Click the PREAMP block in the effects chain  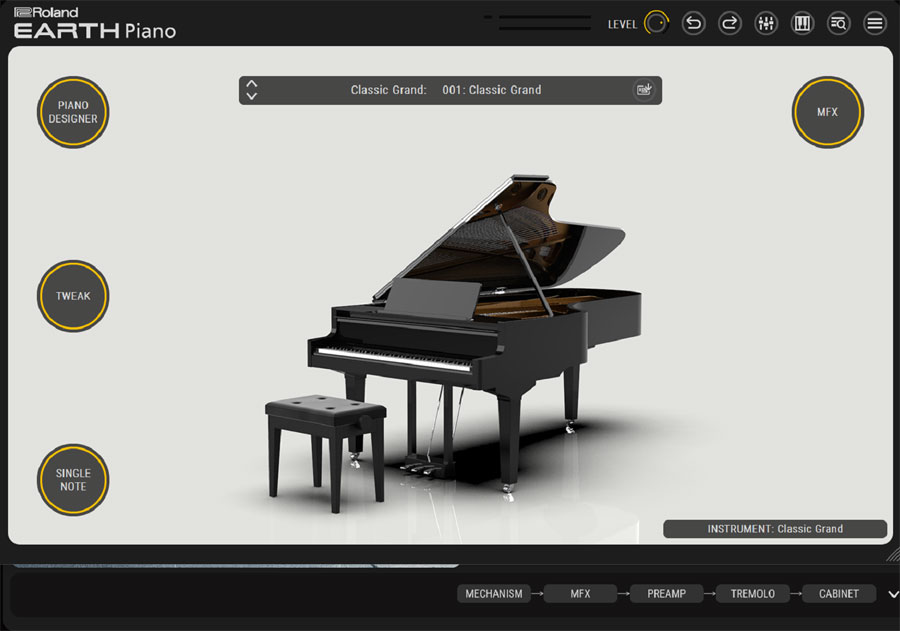pos(666,593)
